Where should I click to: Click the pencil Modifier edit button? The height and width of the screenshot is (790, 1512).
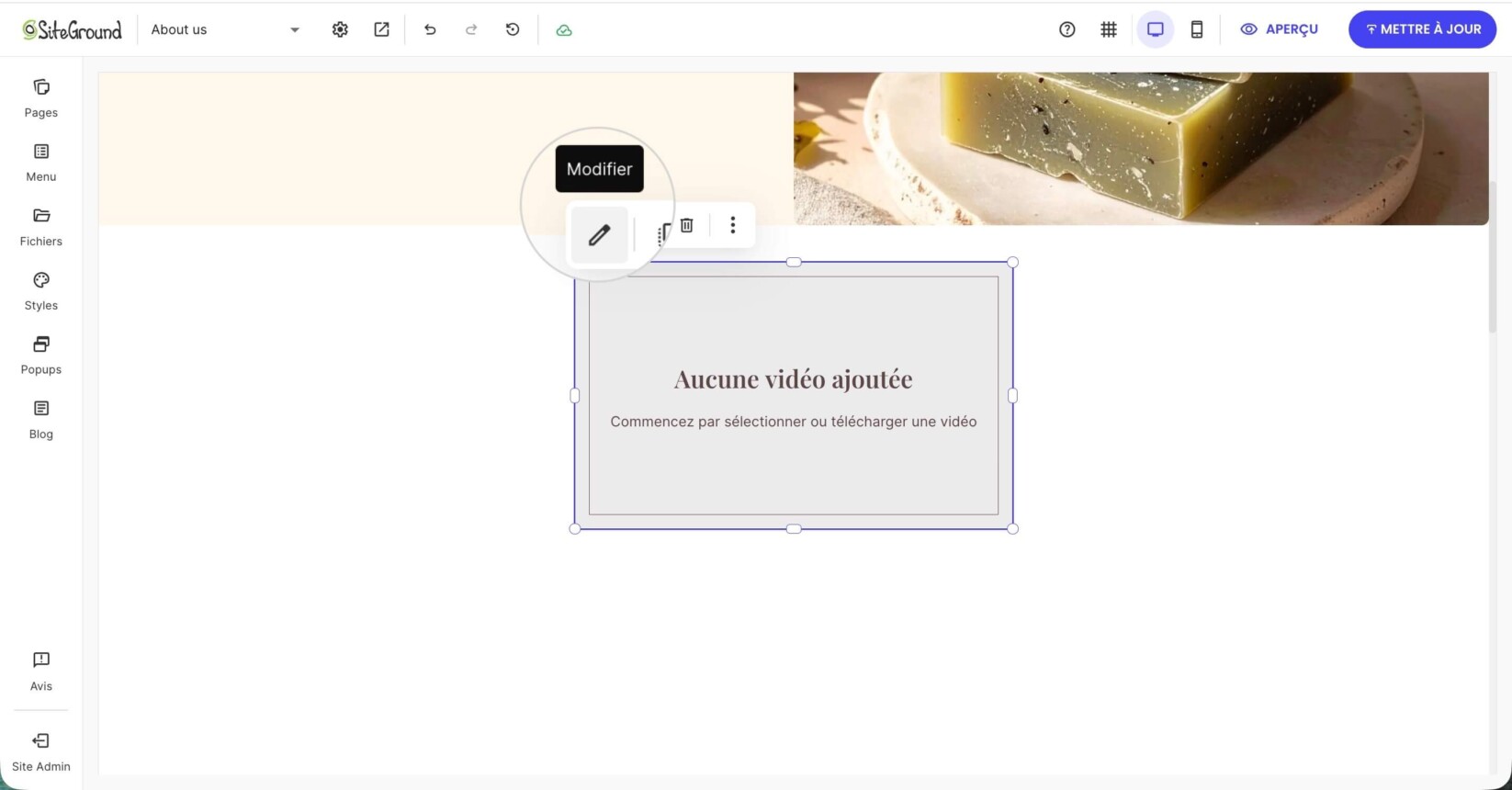pos(599,235)
